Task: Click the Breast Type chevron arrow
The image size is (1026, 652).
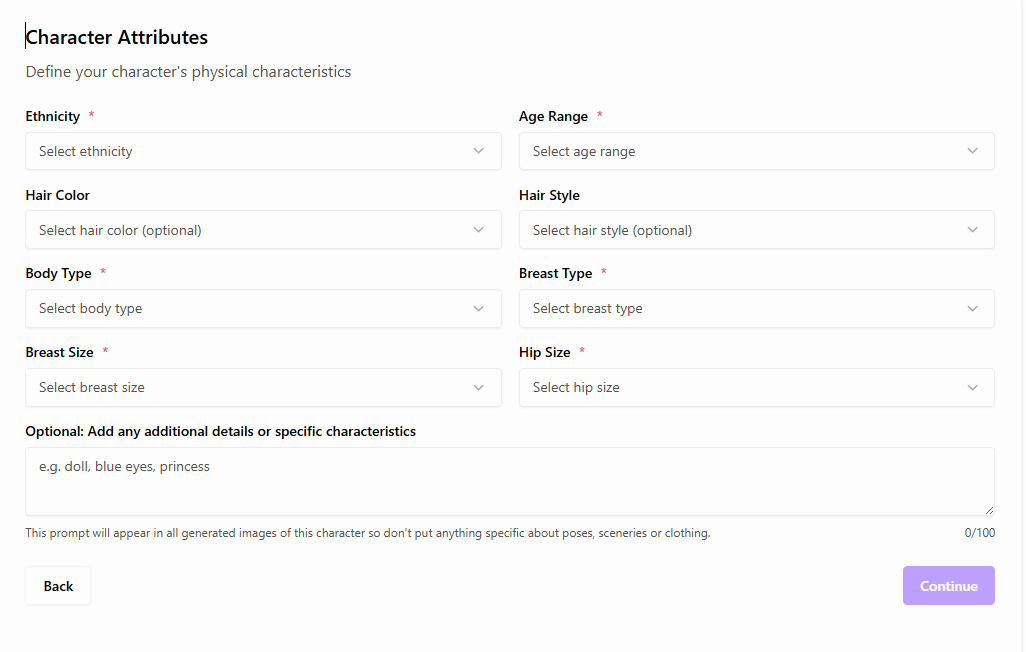Action: pyautogui.click(x=973, y=309)
